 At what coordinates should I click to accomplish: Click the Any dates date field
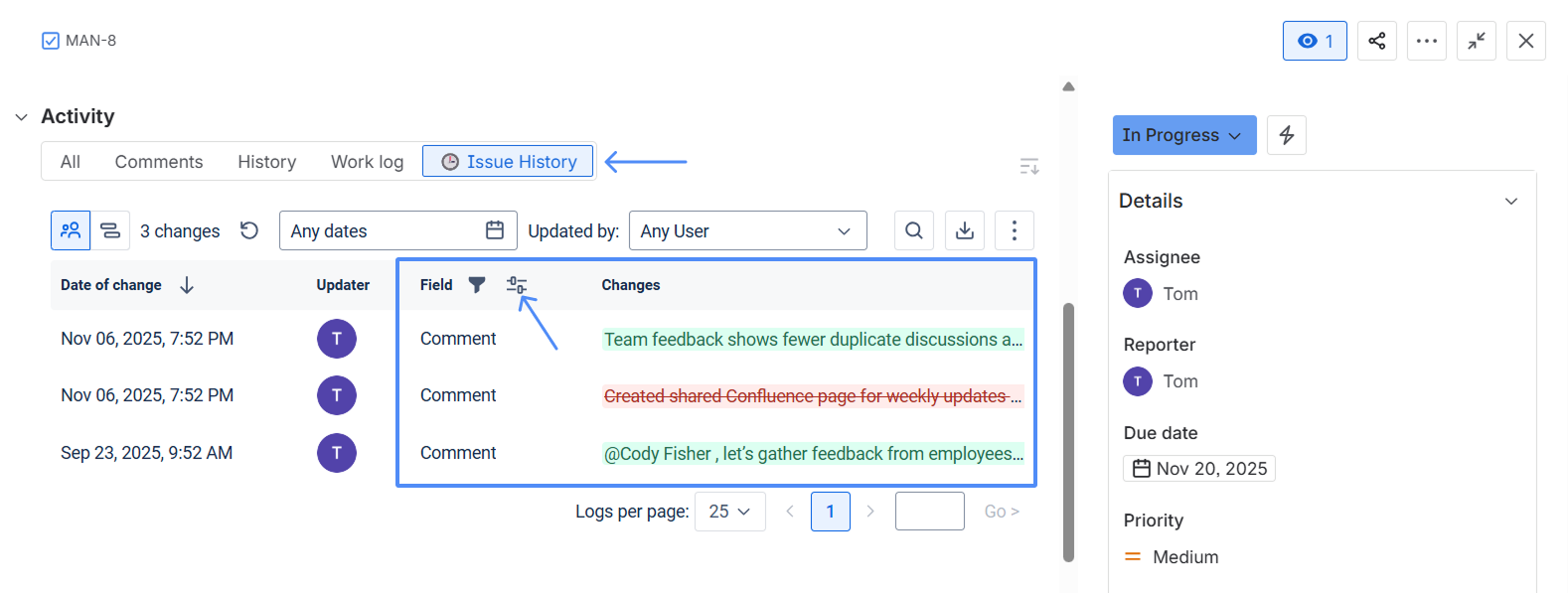(397, 230)
